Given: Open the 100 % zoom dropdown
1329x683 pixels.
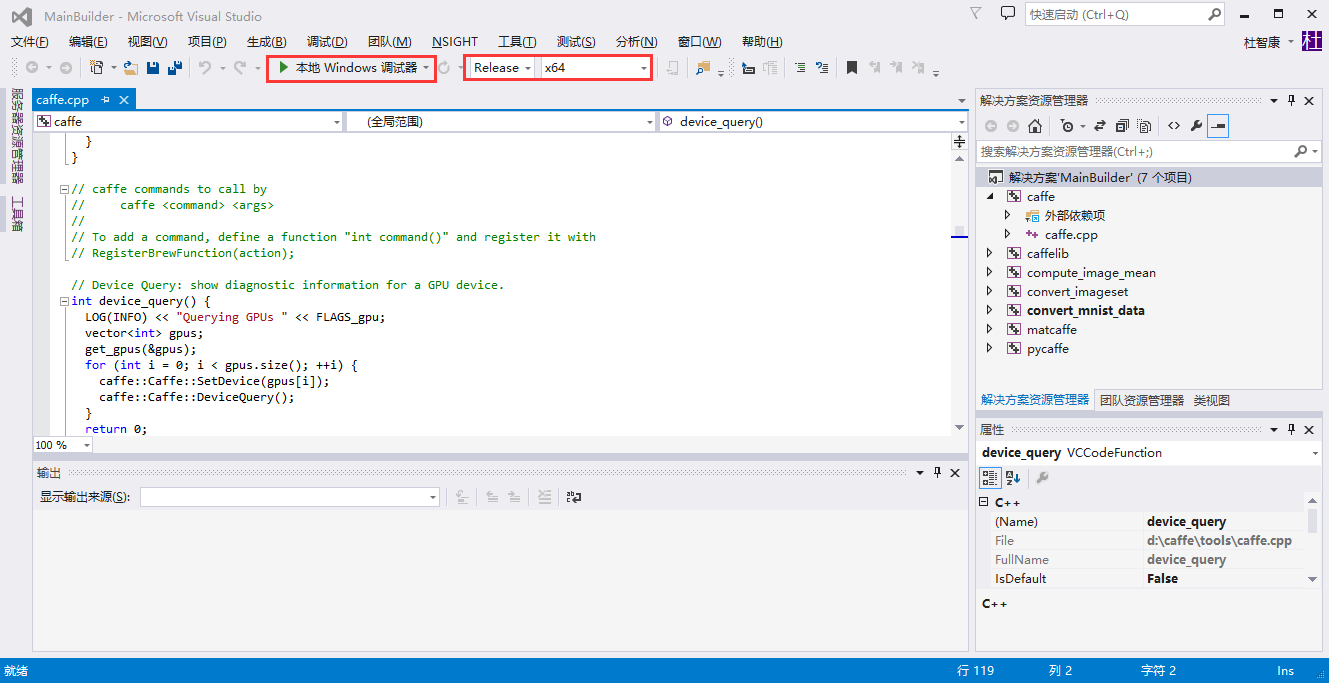Looking at the screenshot, I should pyautogui.click(x=63, y=445).
